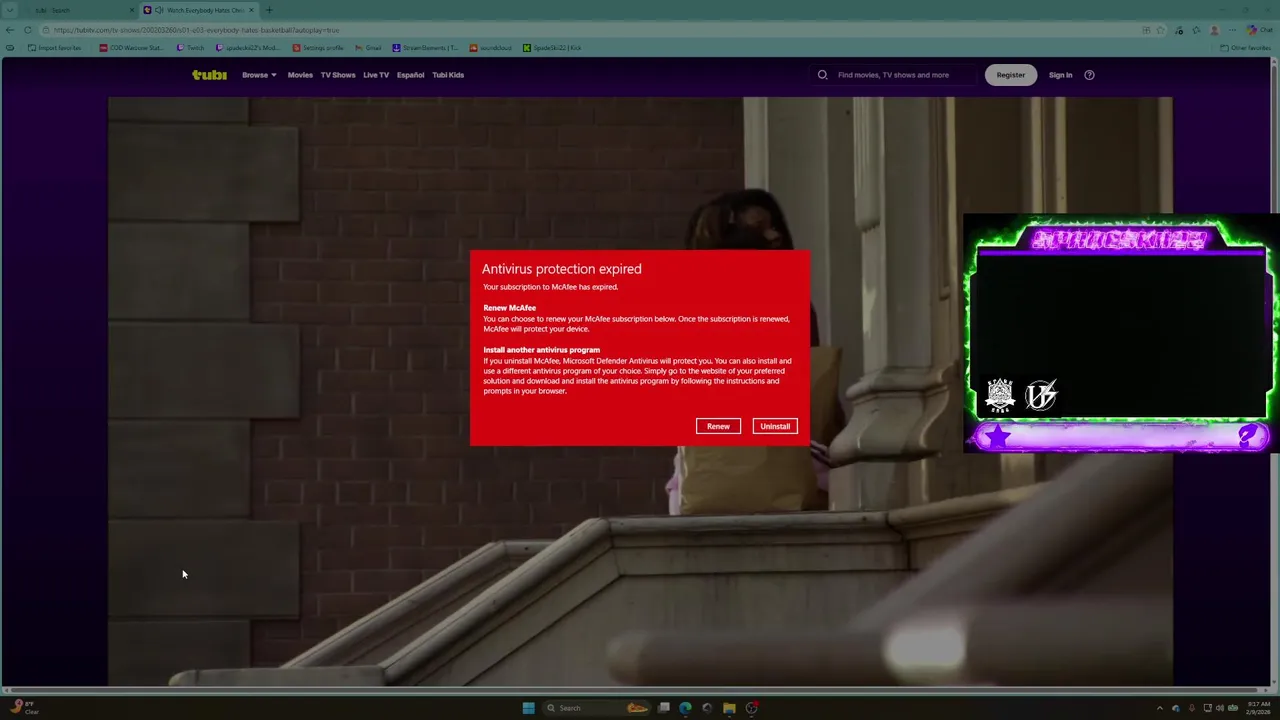
Task: Open the Copilot Chat button
Action: coord(1258,30)
